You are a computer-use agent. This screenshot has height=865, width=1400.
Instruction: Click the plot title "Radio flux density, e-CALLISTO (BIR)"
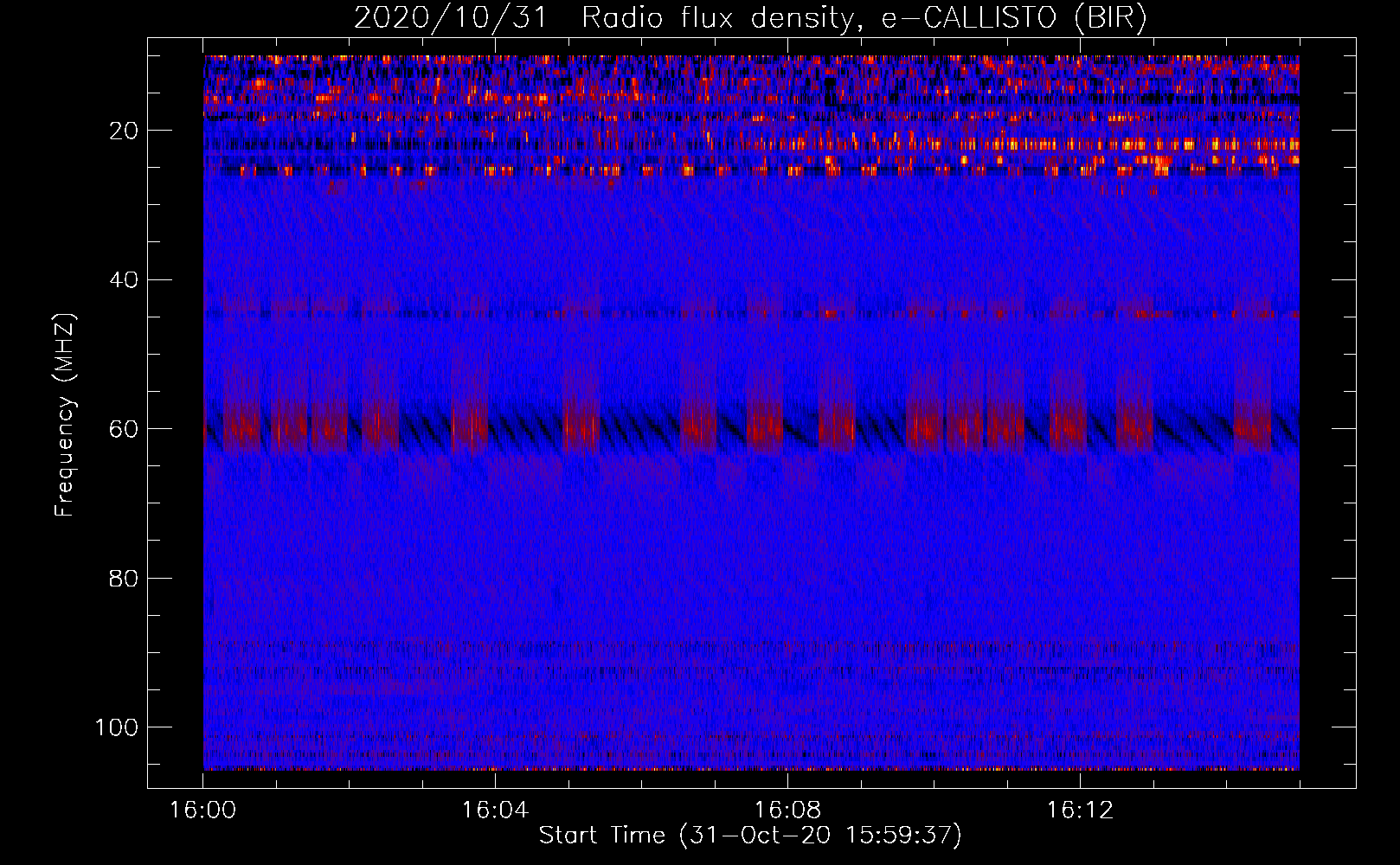tap(863, 18)
